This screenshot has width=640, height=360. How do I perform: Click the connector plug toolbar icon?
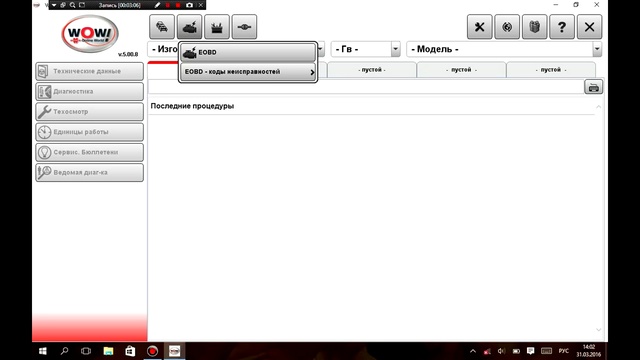[x=244, y=27]
